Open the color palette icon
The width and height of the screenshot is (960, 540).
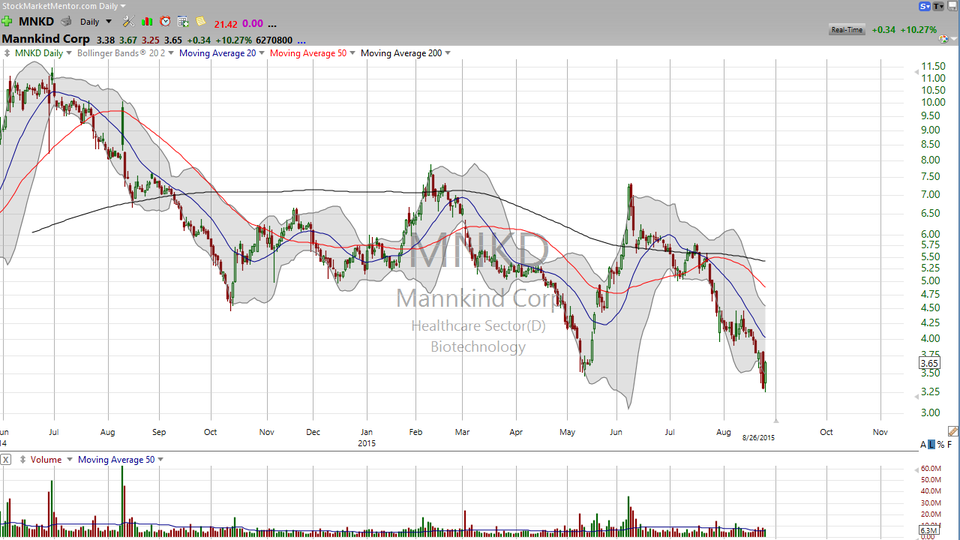[x=943, y=39]
